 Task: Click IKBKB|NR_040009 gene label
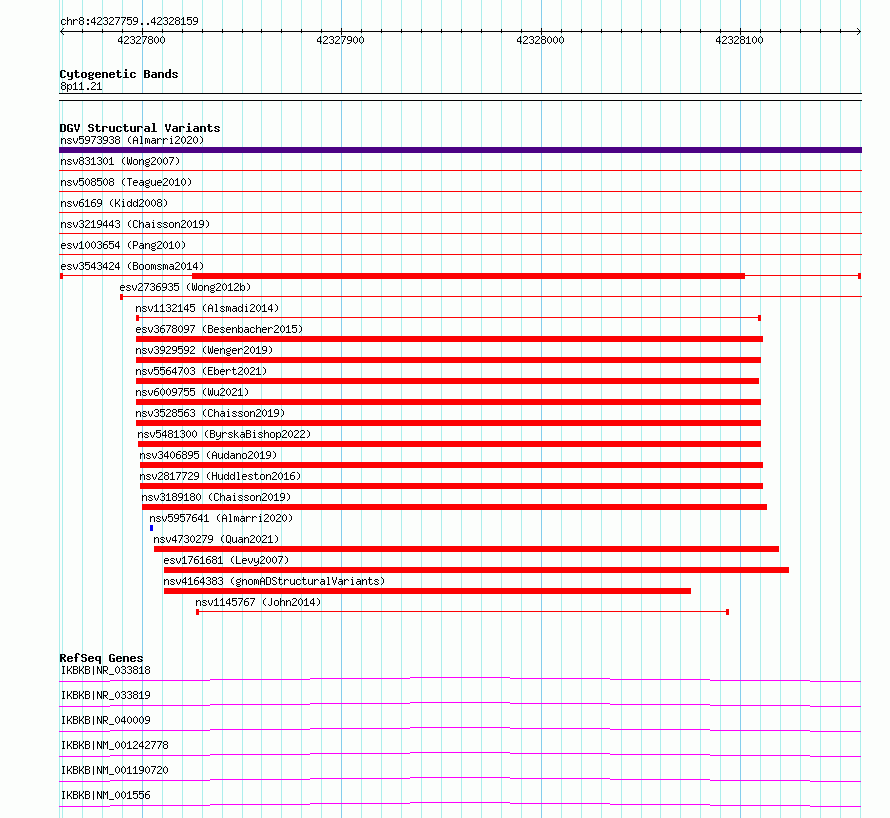106,720
